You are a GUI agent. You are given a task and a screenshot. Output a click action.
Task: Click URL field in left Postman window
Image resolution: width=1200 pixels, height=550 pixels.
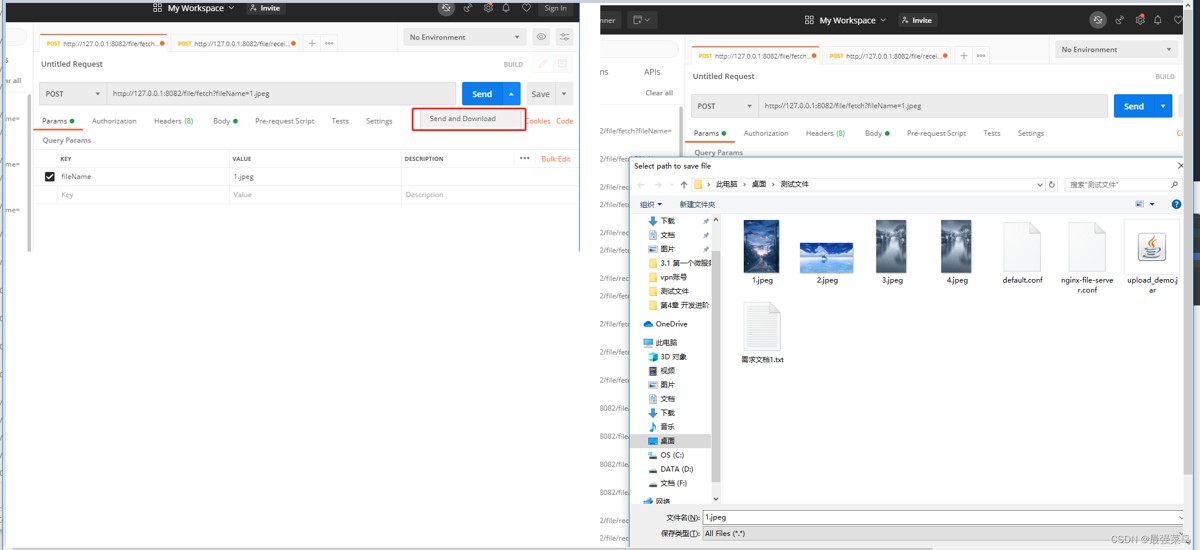(282, 94)
